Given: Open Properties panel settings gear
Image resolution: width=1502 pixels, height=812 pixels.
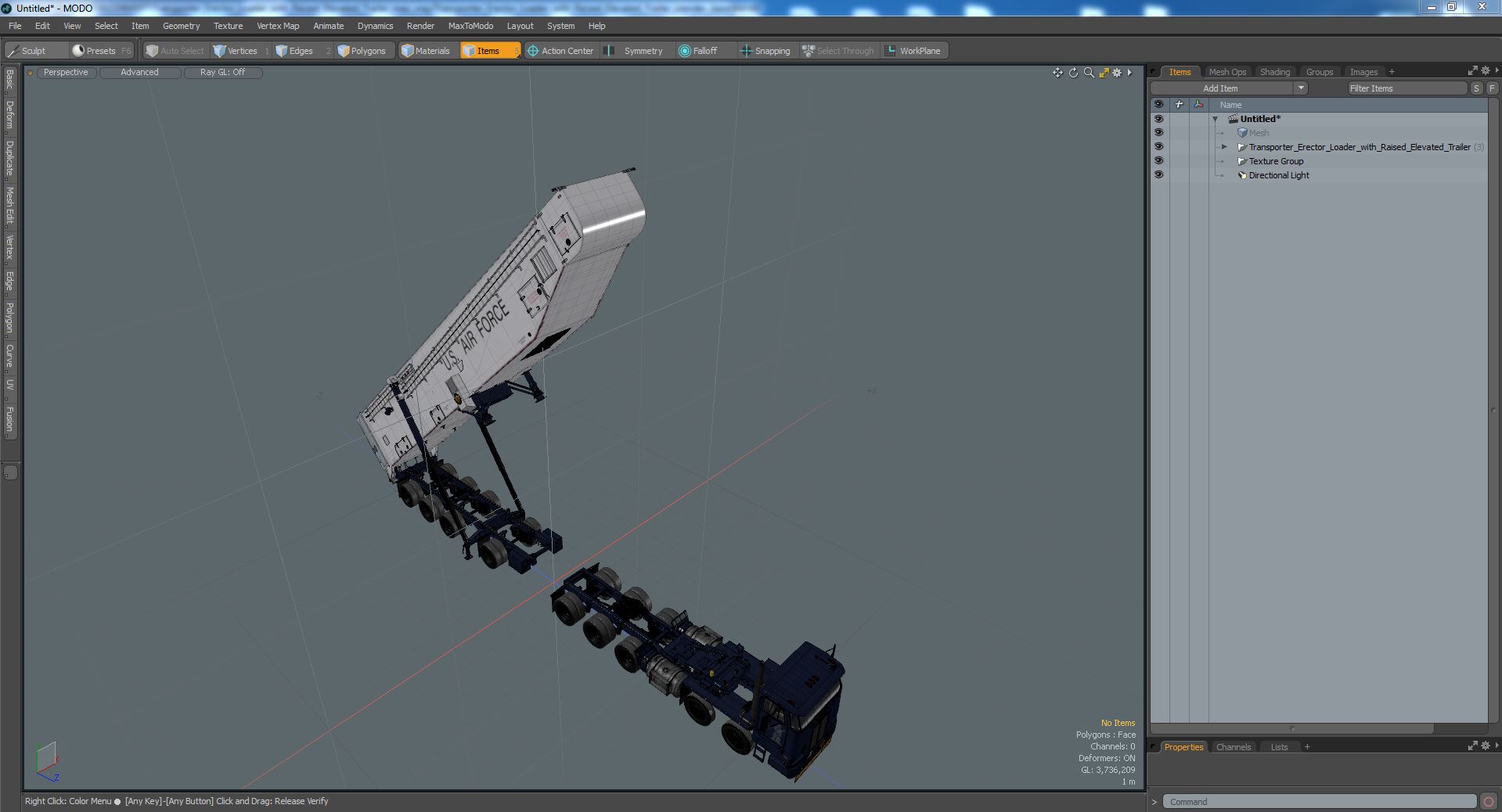Looking at the screenshot, I should point(1485,746).
